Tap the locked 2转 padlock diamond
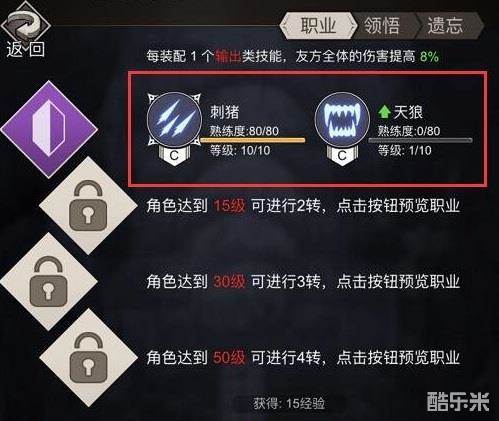 (88, 206)
